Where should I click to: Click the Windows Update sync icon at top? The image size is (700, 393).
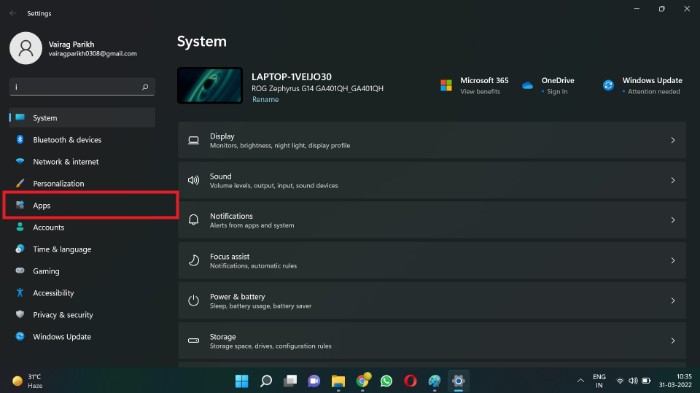[608, 85]
